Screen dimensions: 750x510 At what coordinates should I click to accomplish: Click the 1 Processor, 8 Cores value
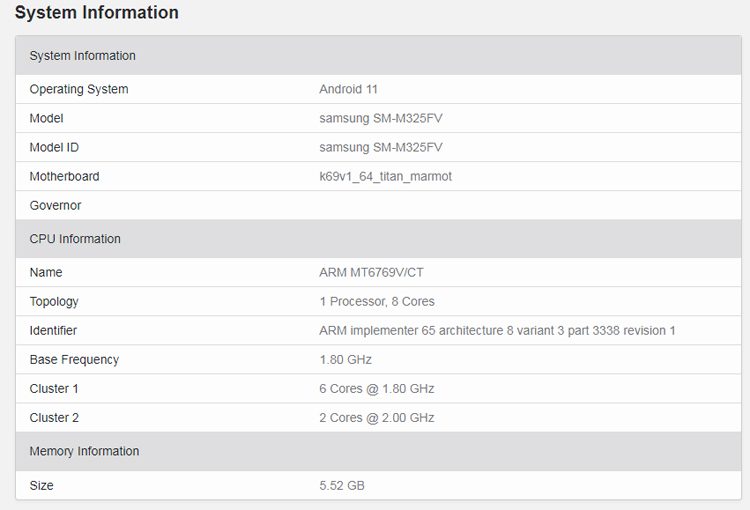(x=377, y=301)
